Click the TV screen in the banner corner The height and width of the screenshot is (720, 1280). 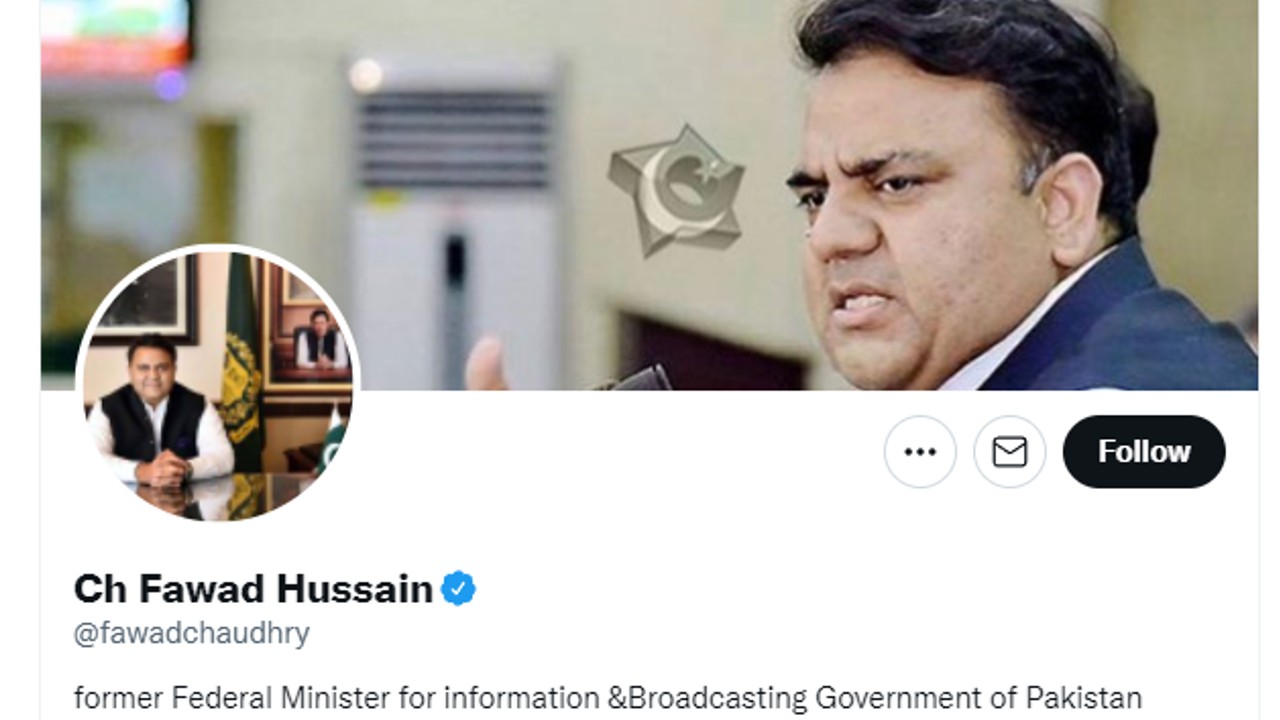115,38
